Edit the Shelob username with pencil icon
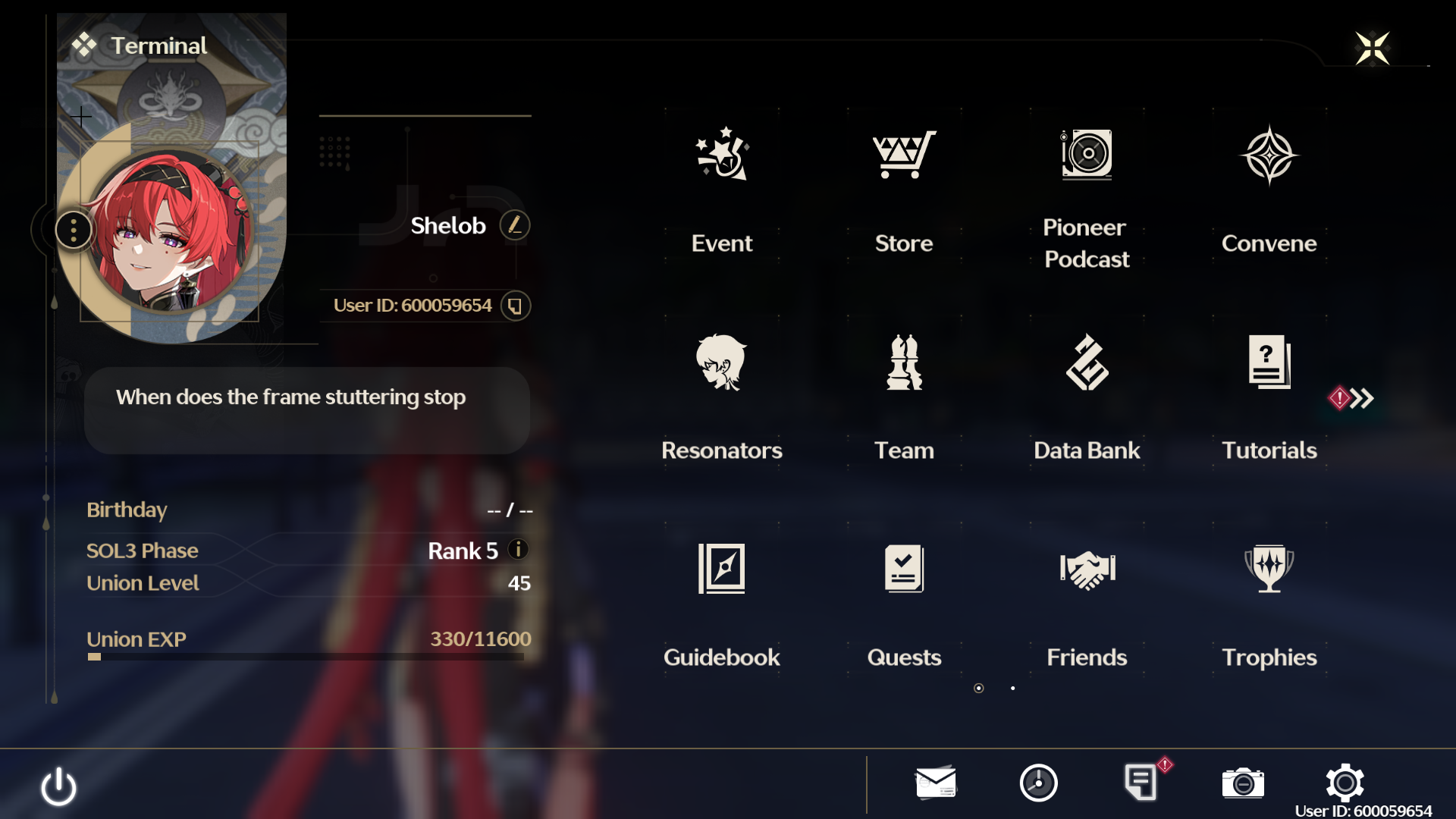 (515, 225)
